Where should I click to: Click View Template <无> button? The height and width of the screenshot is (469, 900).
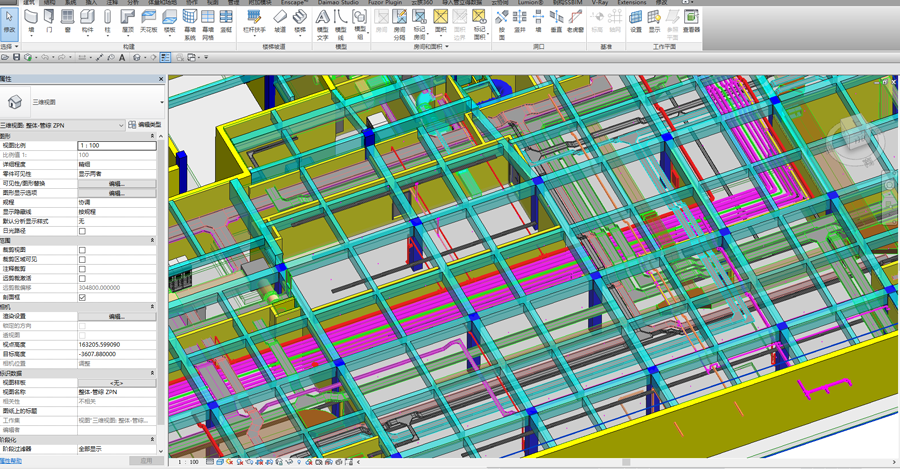117,383
